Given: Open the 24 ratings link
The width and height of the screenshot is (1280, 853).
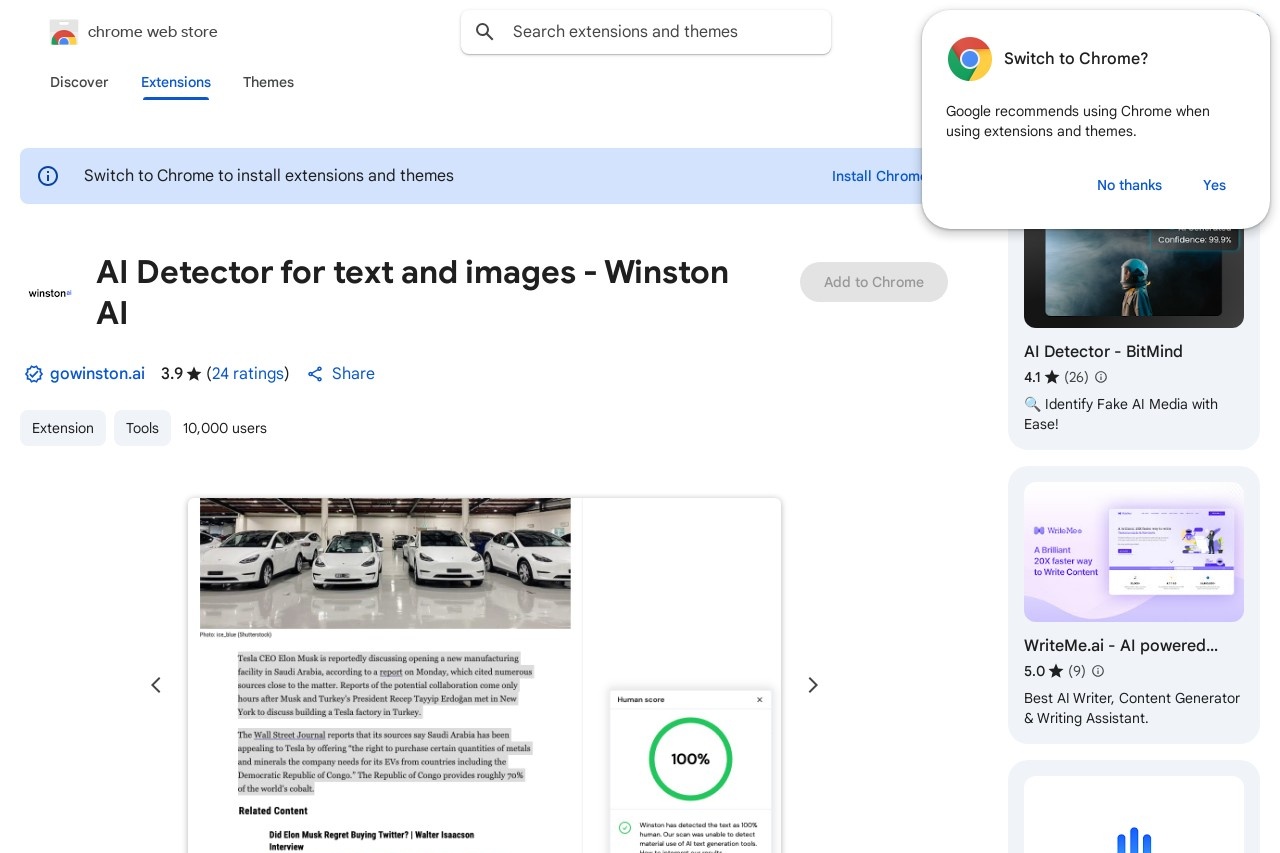Looking at the screenshot, I should [248, 374].
